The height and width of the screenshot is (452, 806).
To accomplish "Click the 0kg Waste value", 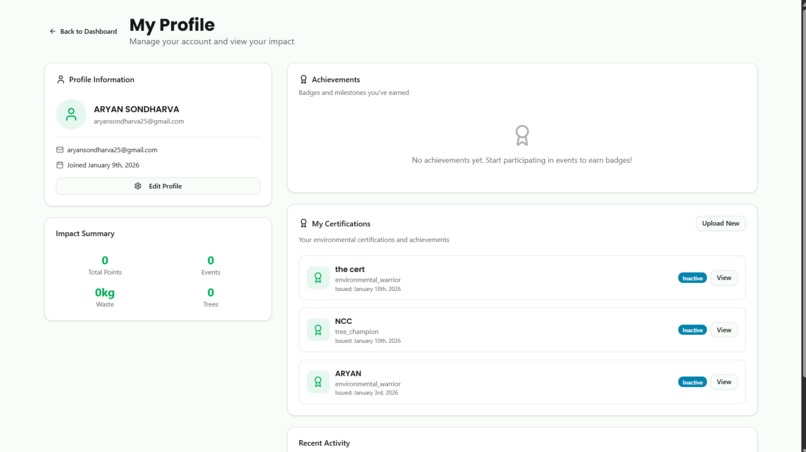I will (105, 293).
